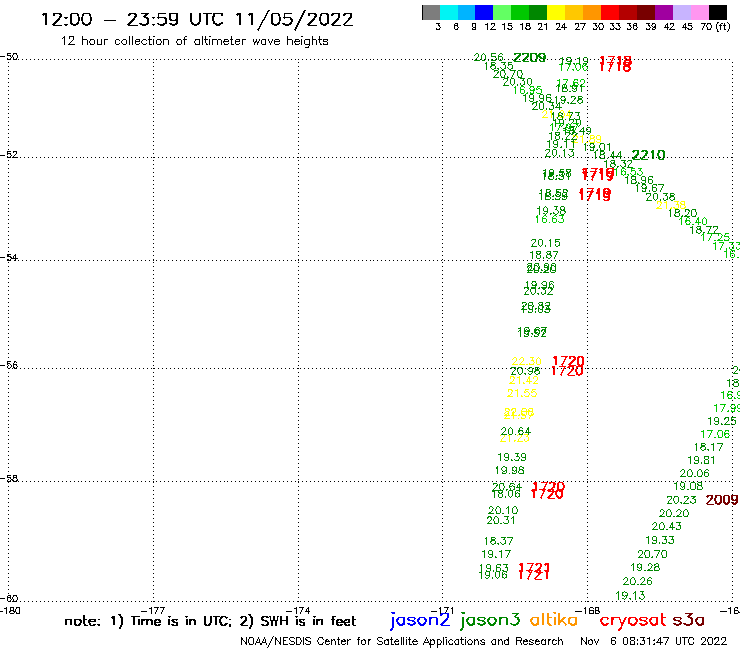This screenshot has width=740, height=650.
Task: Click the 'Nov 6 08:31:47 UTC 2022' timestamp
Action: pyautogui.click(x=653, y=641)
